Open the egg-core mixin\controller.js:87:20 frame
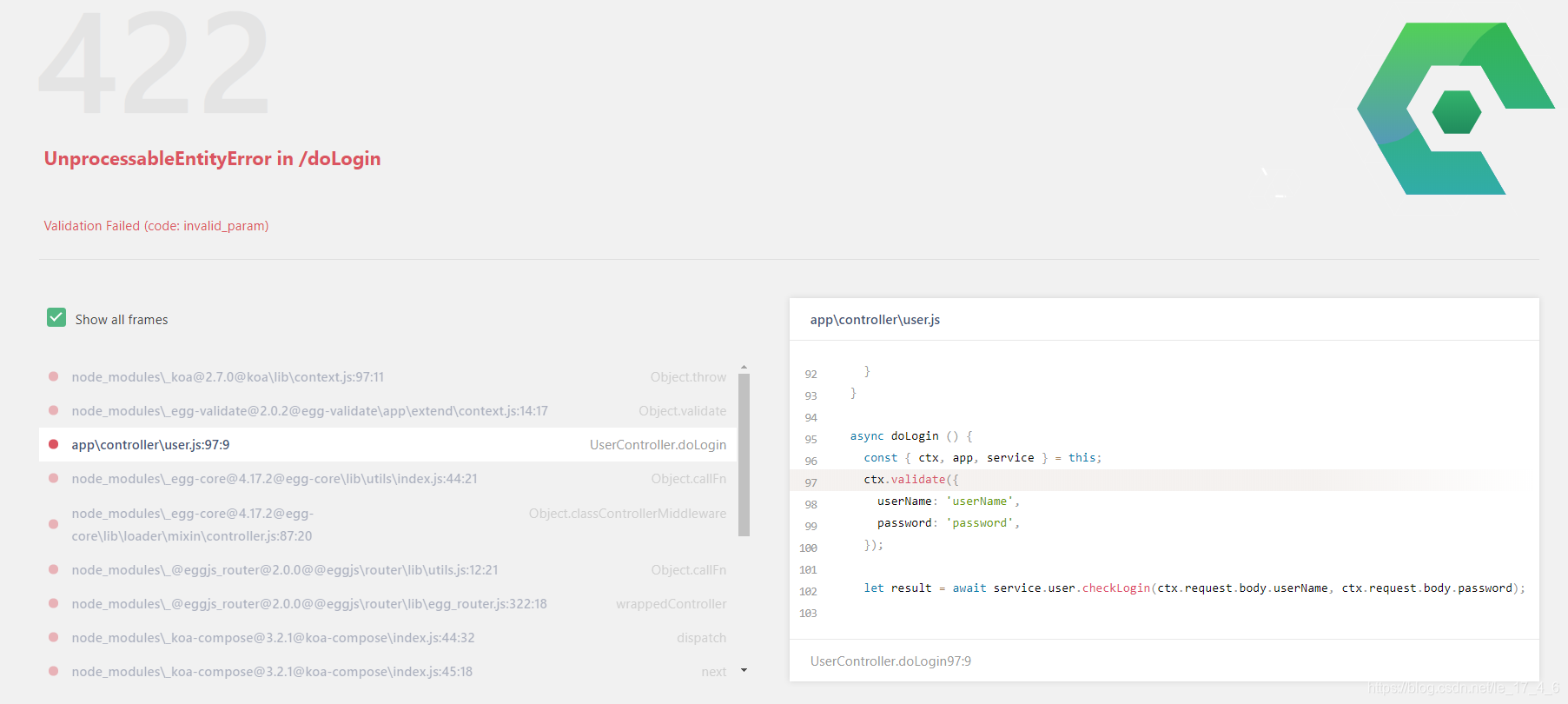The height and width of the screenshot is (704, 1568). coord(387,525)
